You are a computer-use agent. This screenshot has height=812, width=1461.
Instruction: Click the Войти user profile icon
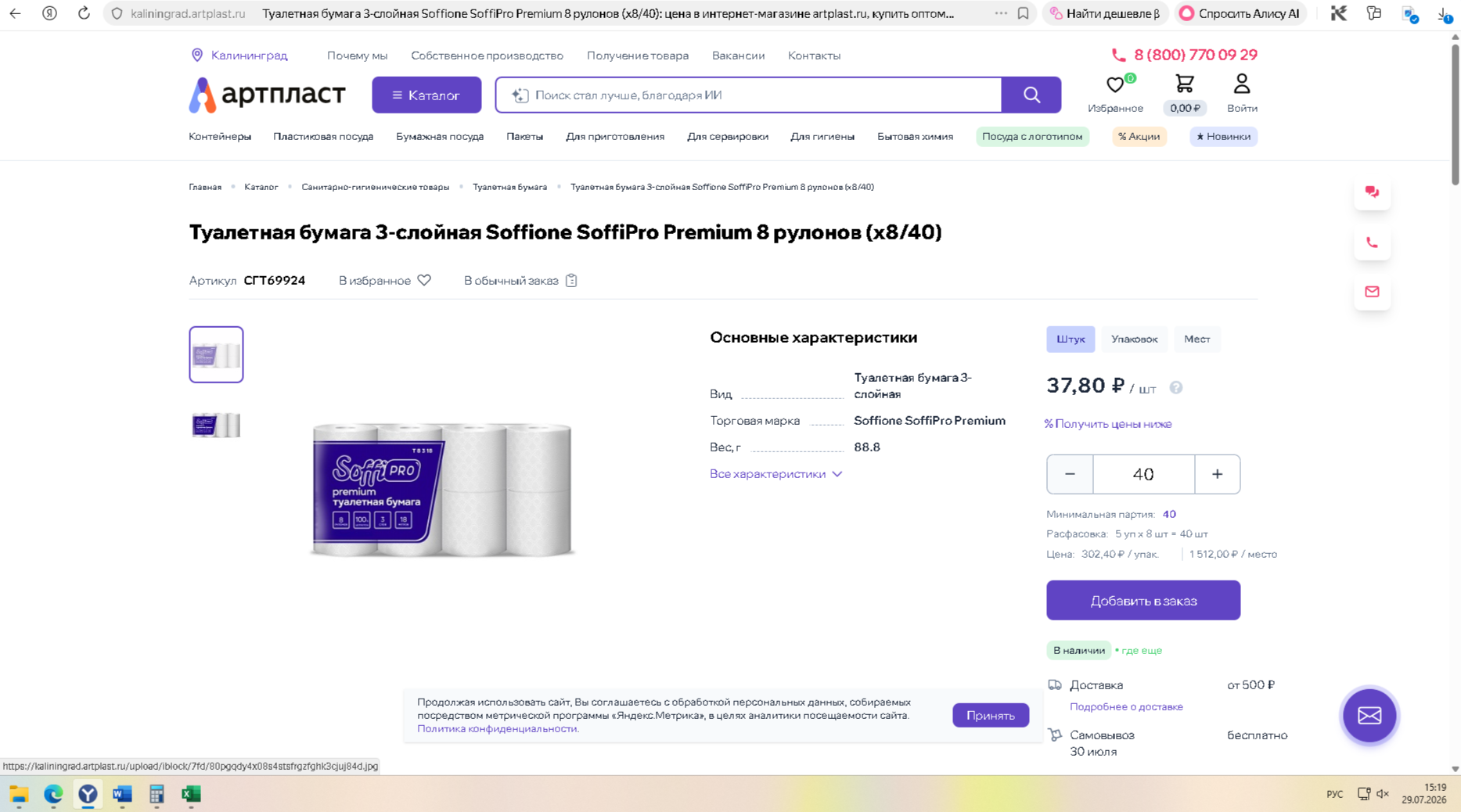coord(1241,84)
